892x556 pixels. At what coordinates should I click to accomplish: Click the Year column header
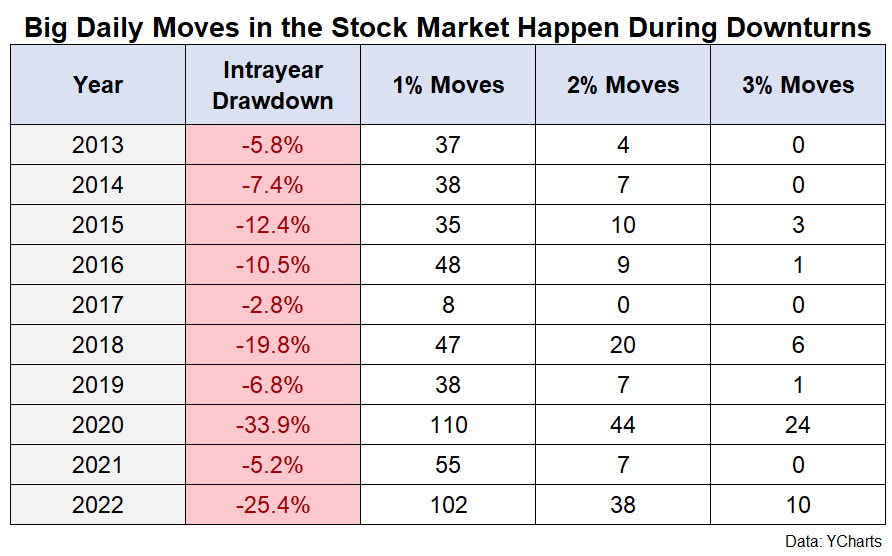point(98,85)
